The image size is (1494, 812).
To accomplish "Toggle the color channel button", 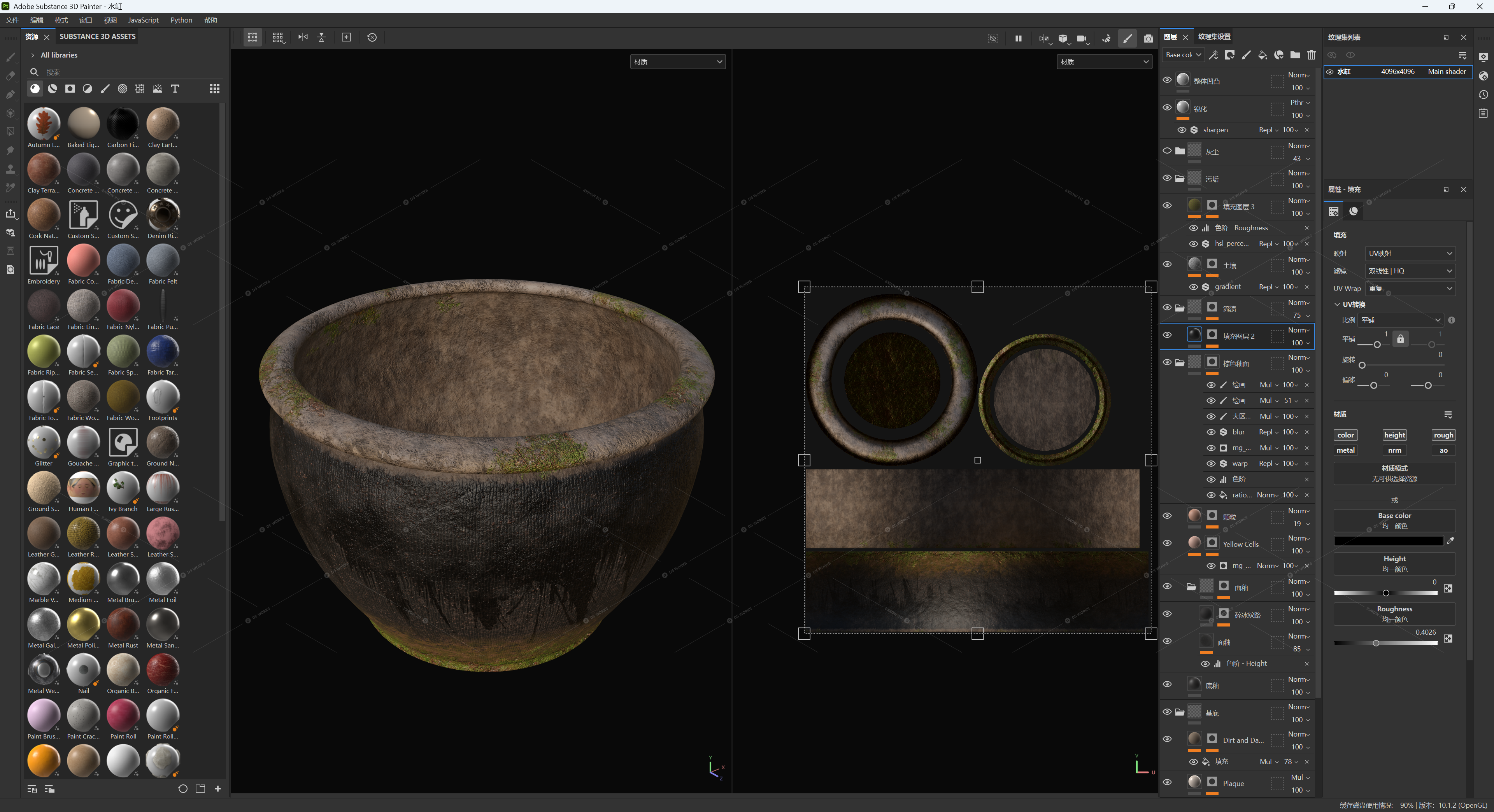I will pos(1345,435).
